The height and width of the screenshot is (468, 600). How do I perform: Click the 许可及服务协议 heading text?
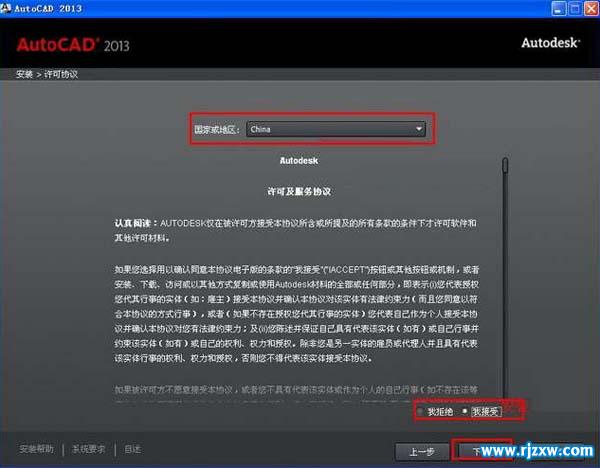tap(299, 191)
